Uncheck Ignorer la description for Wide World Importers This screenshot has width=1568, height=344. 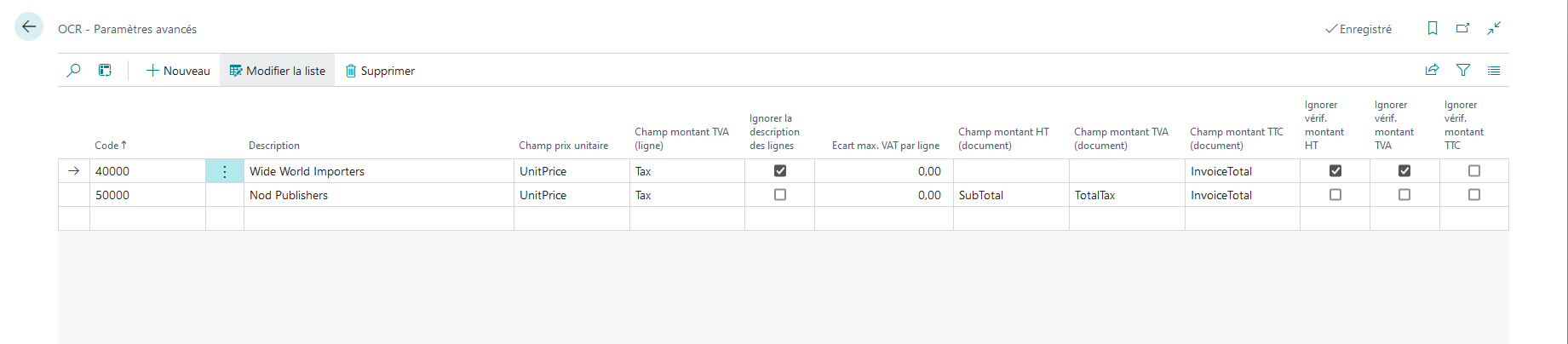pos(780,171)
